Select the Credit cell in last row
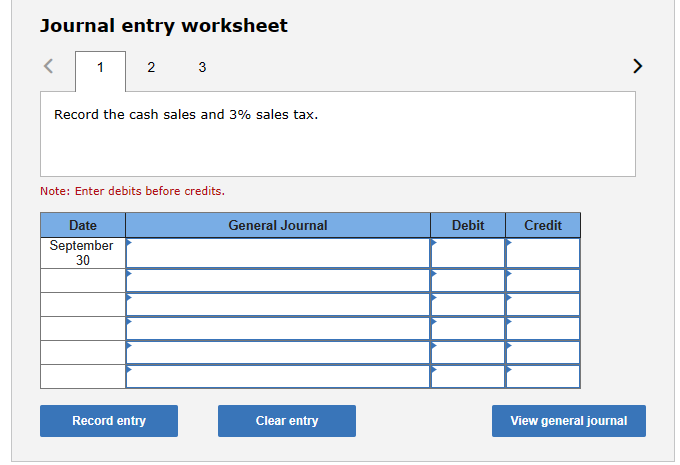 pos(543,377)
